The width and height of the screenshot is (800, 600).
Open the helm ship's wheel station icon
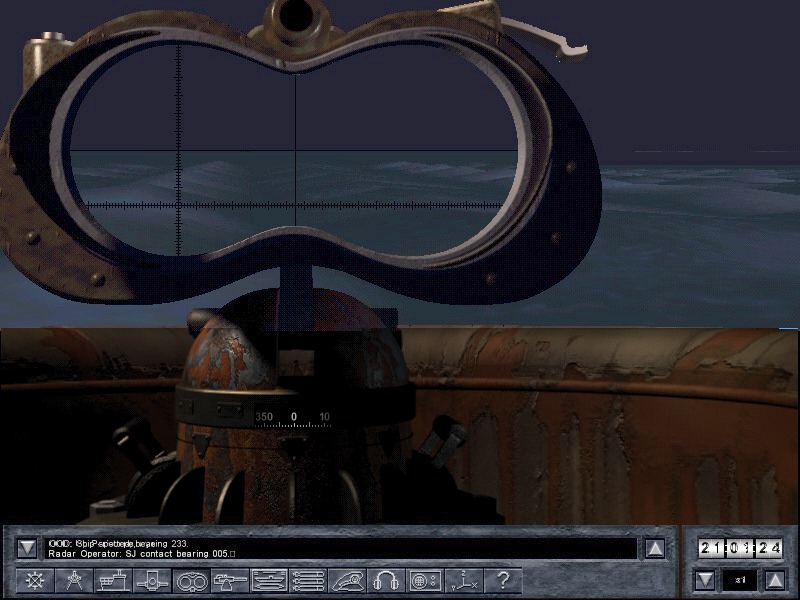point(35,581)
